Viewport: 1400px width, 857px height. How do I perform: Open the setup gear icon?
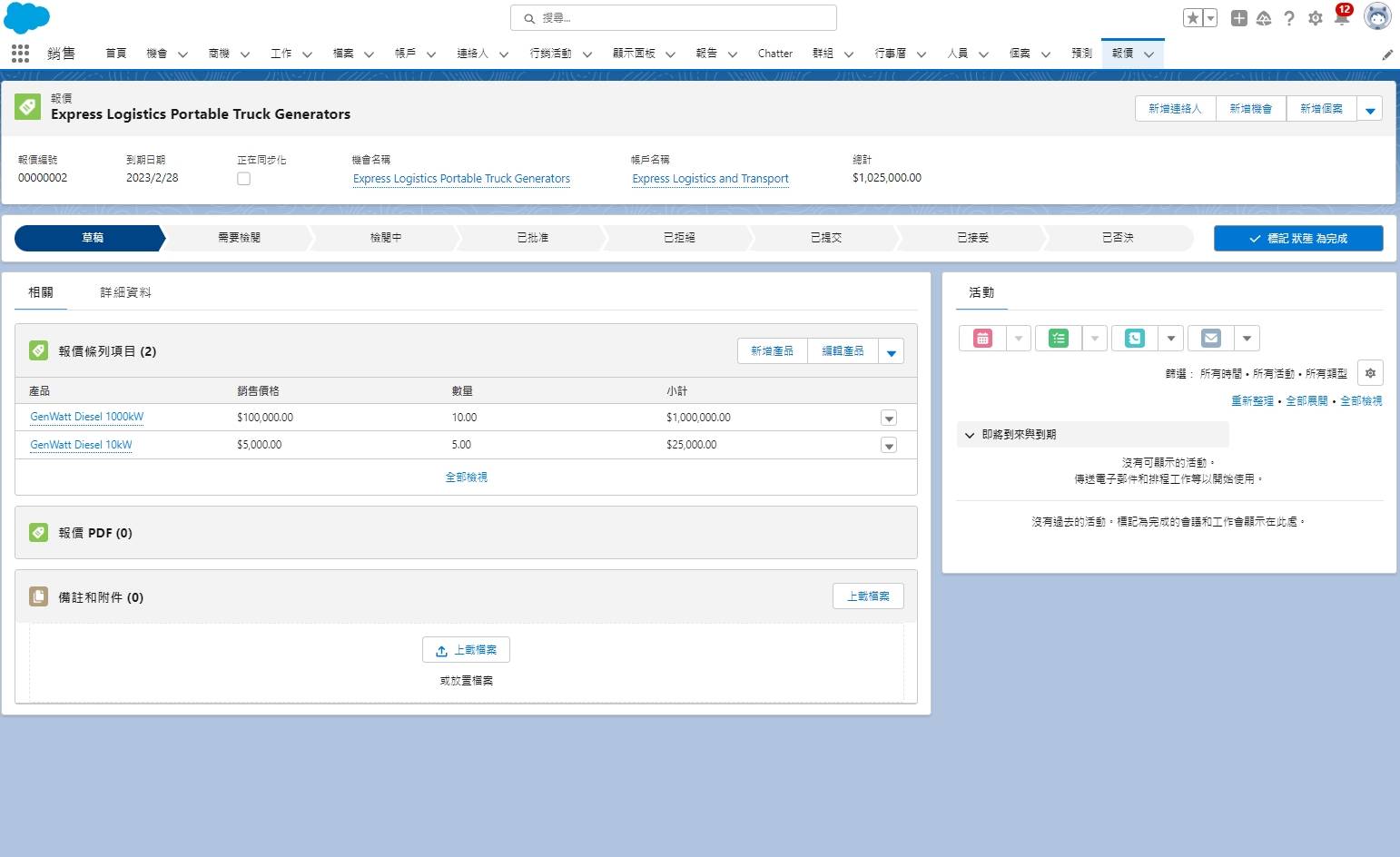1315,18
